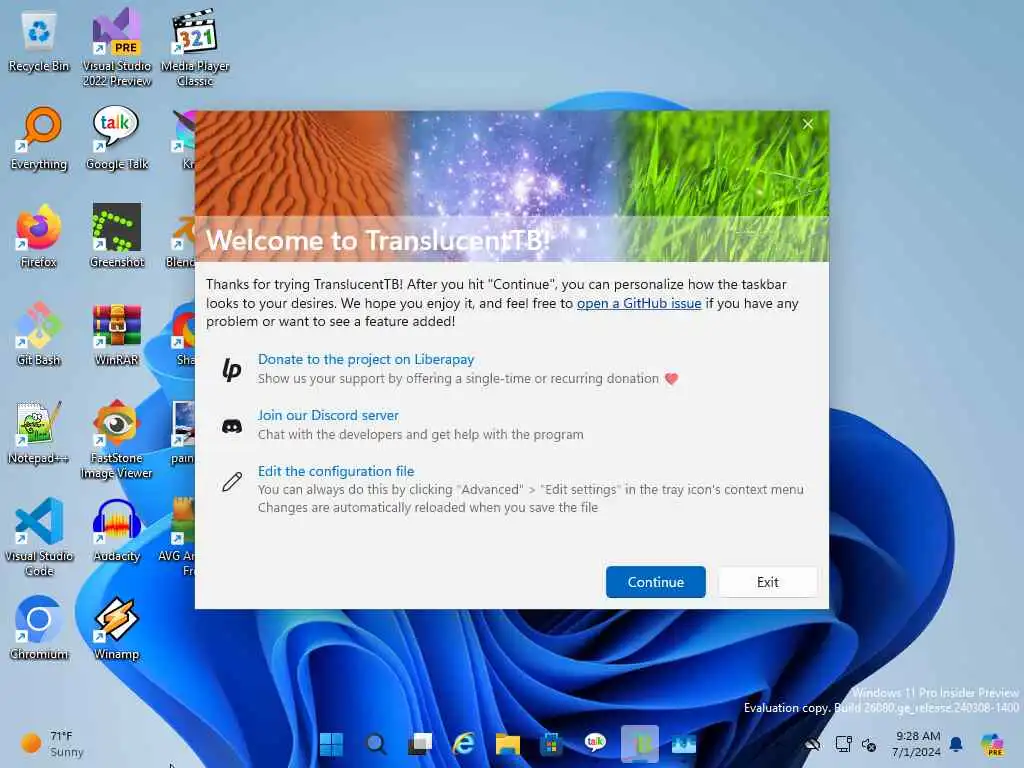This screenshot has height=768, width=1024.
Task: Select the Notepad++ desktop icon
Action: [39, 432]
